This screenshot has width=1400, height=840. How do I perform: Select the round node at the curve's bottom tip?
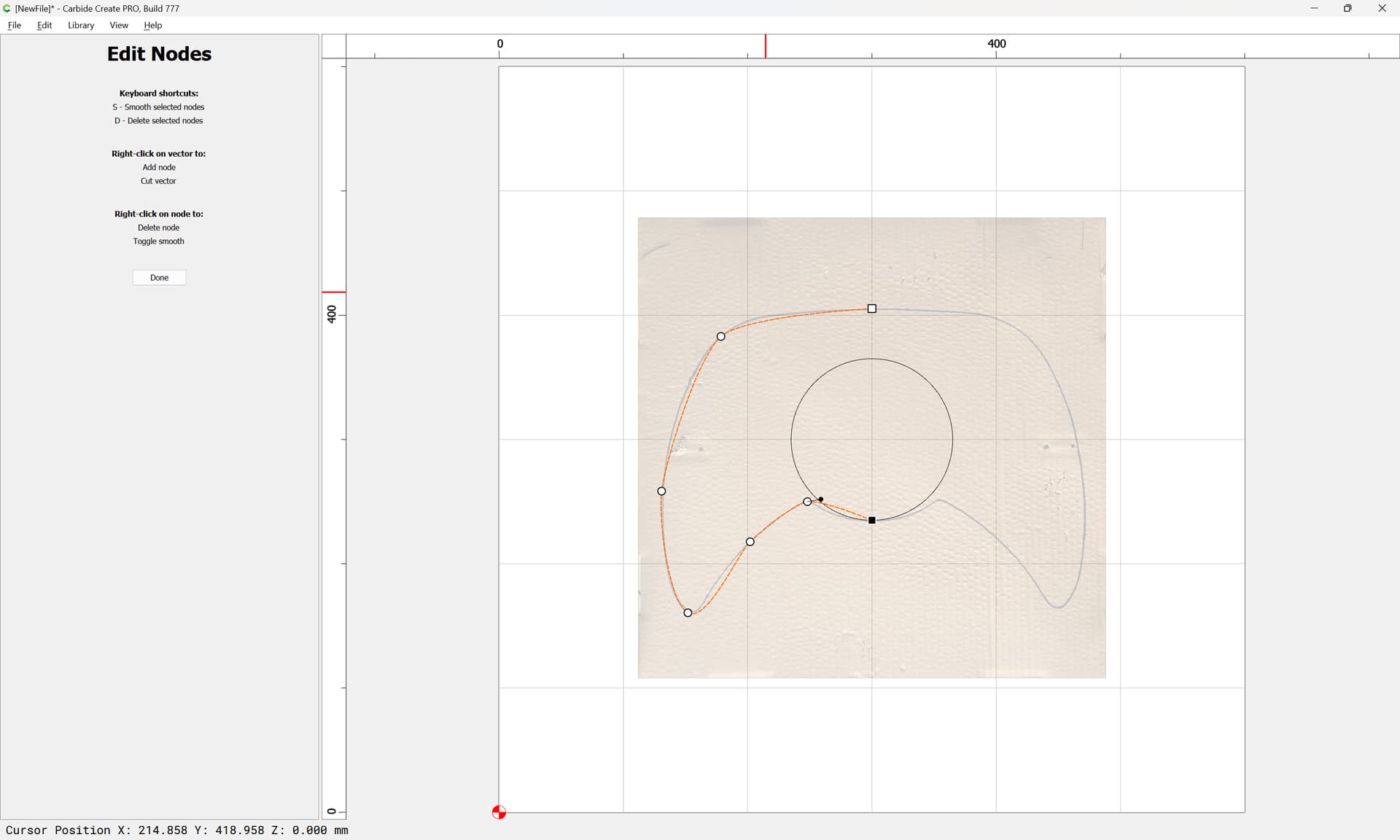688,612
